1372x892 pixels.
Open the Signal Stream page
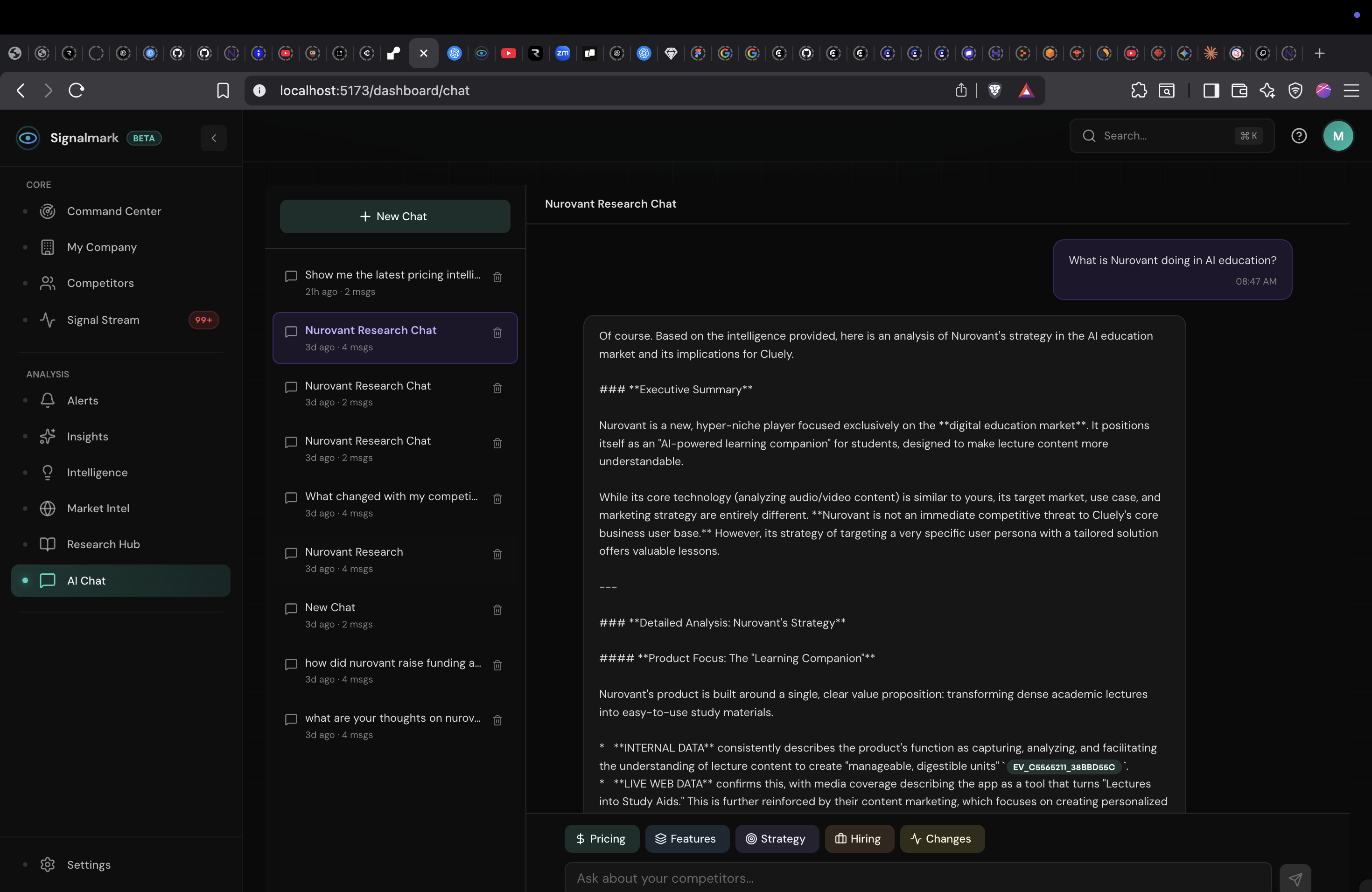[x=103, y=320]
